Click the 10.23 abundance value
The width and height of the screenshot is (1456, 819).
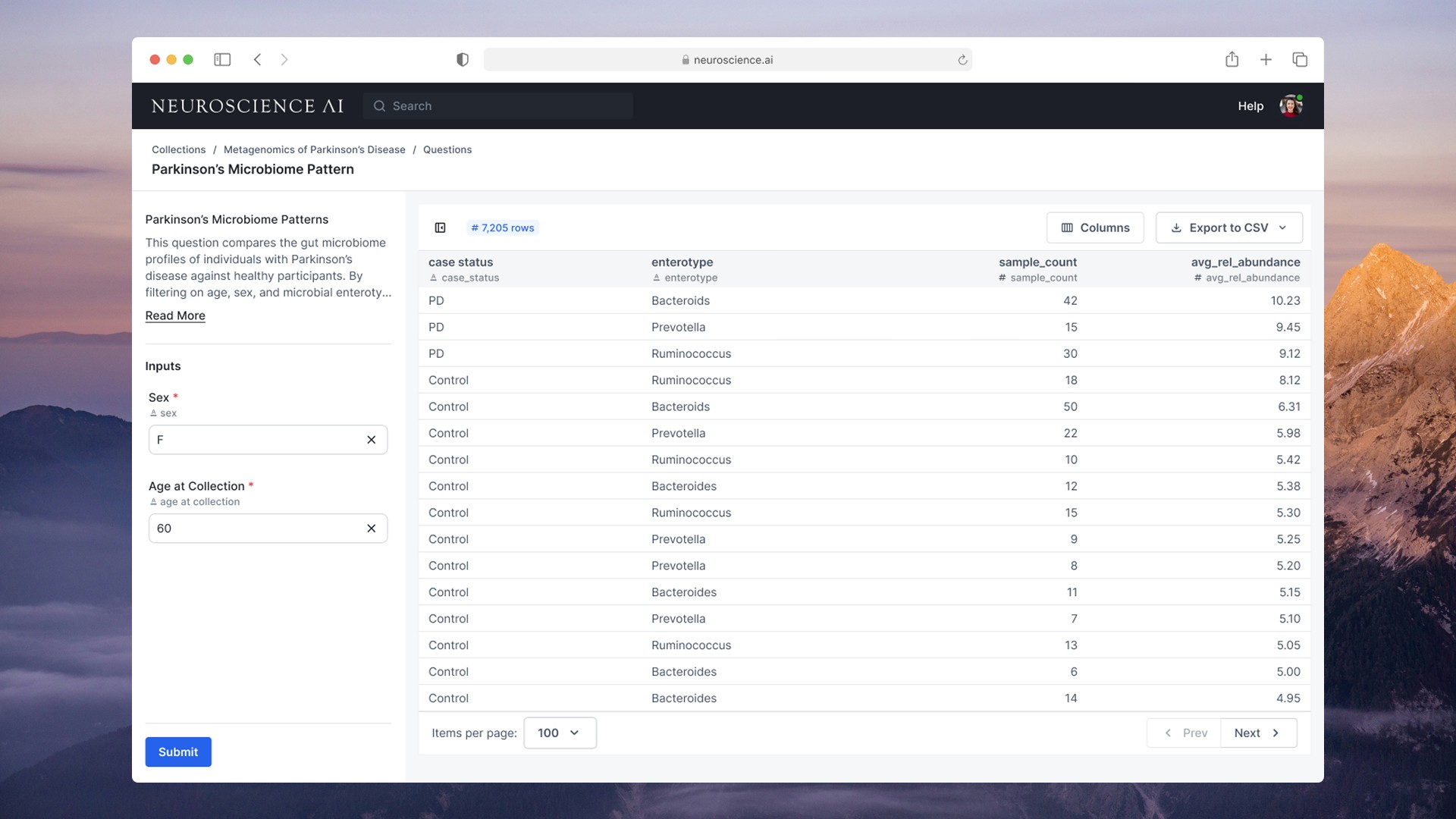[1285, 300]
